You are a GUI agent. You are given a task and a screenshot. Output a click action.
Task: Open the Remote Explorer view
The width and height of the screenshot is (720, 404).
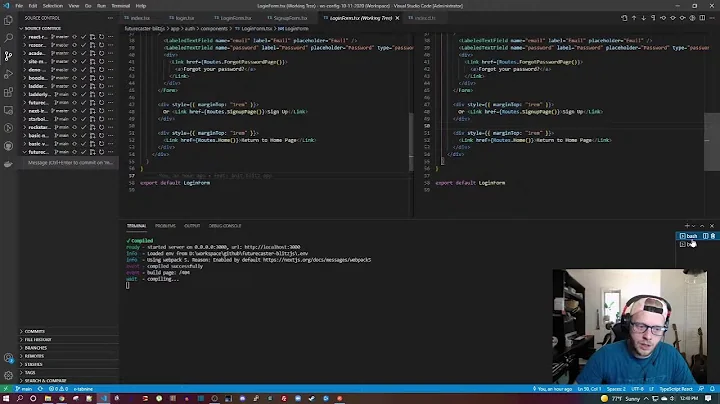click(x=8, y=110)
